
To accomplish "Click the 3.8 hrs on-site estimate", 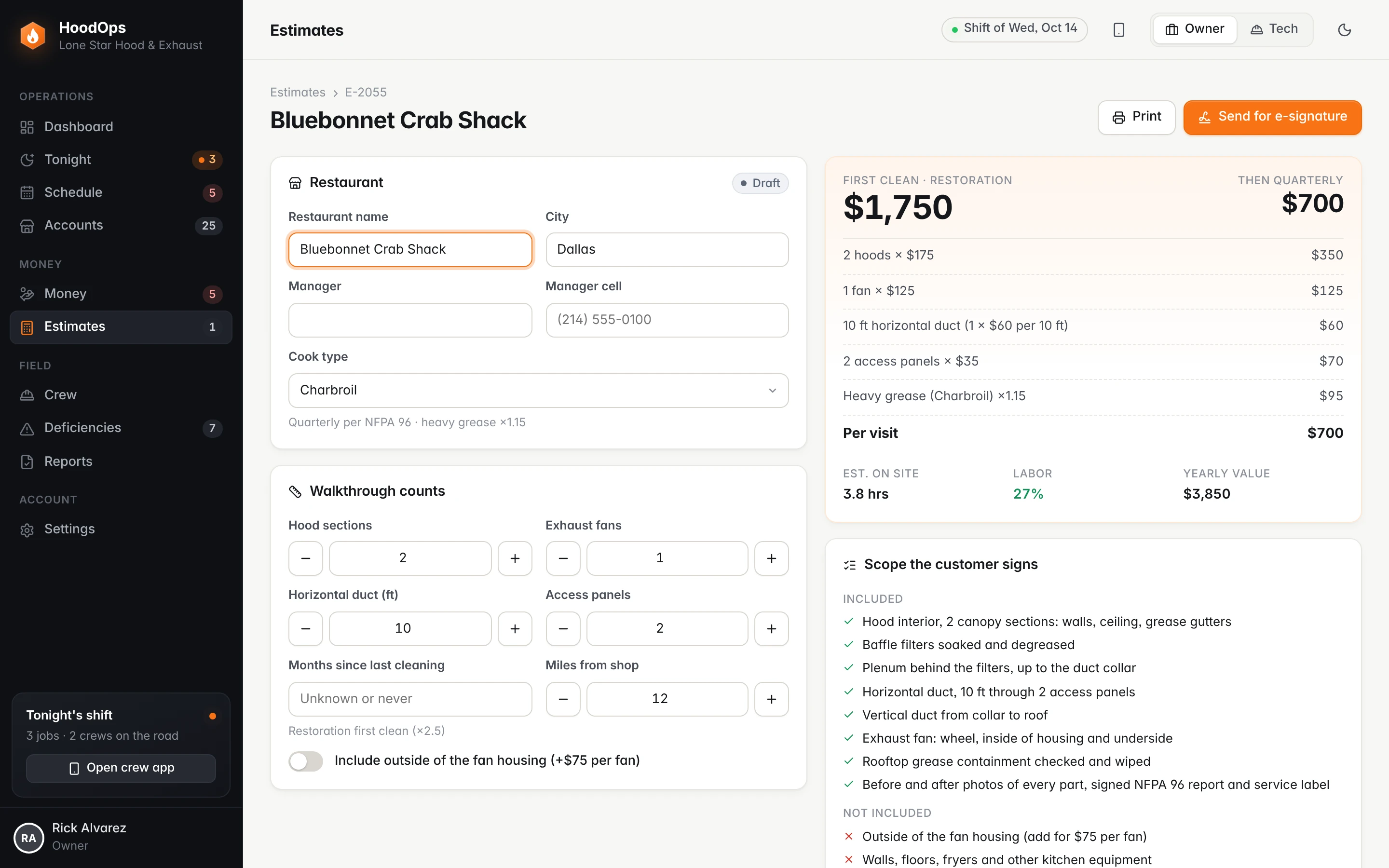I will tap(866, 494).
